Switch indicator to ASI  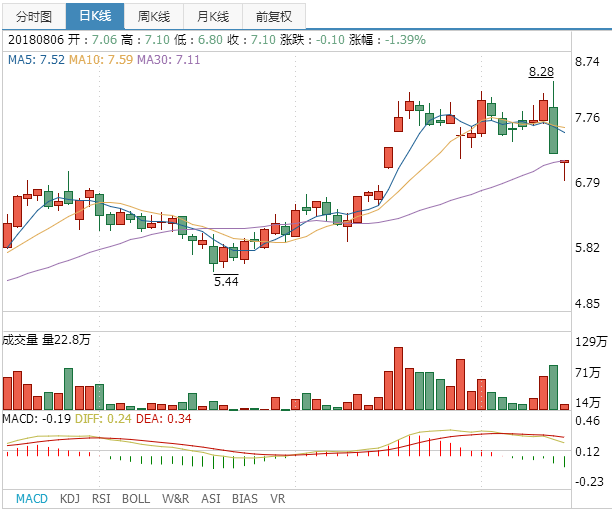[211, 499]
